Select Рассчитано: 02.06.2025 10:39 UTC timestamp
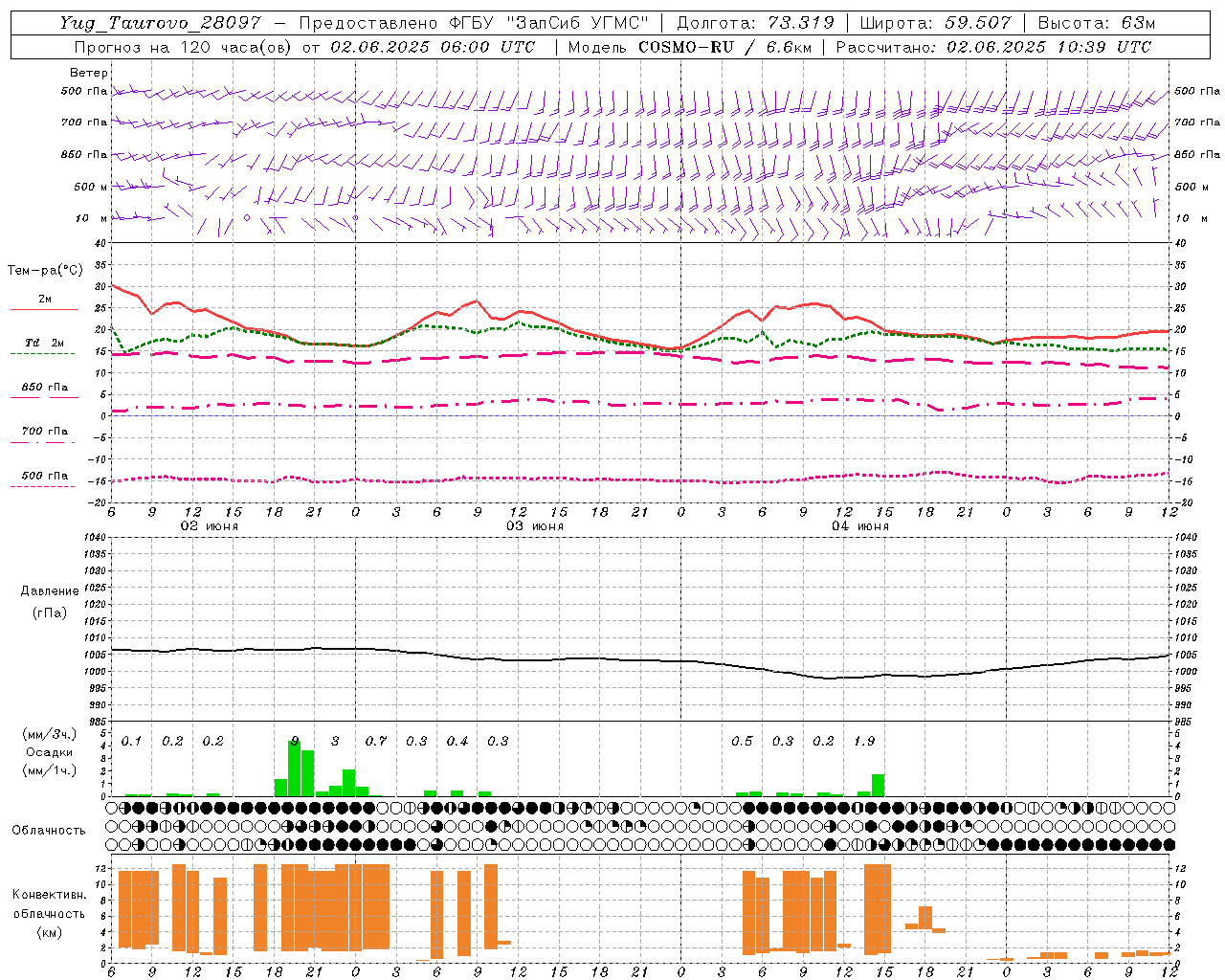The image size is (1225, 980). coord(993,47)
